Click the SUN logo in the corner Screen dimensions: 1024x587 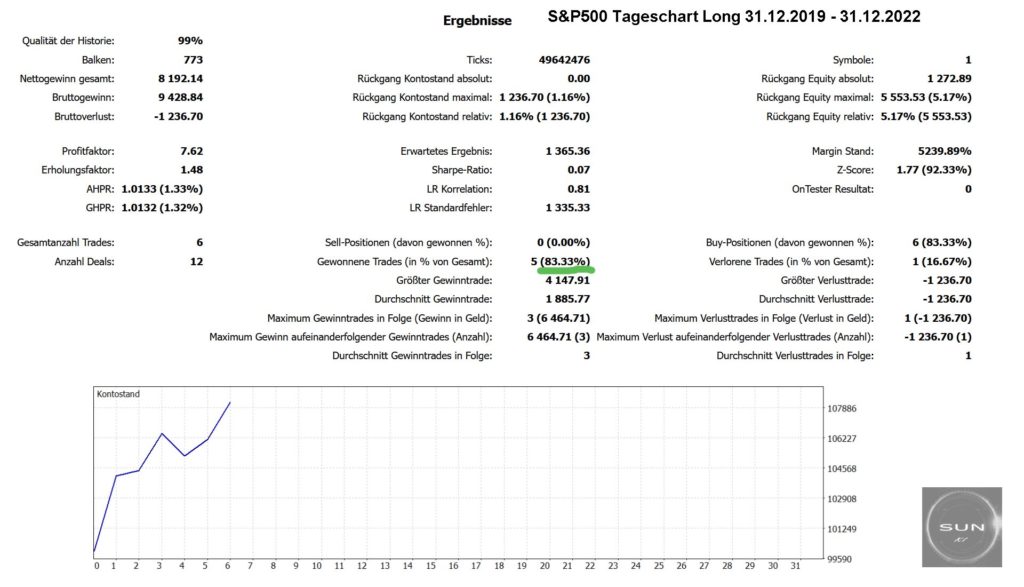coord(961,525)
